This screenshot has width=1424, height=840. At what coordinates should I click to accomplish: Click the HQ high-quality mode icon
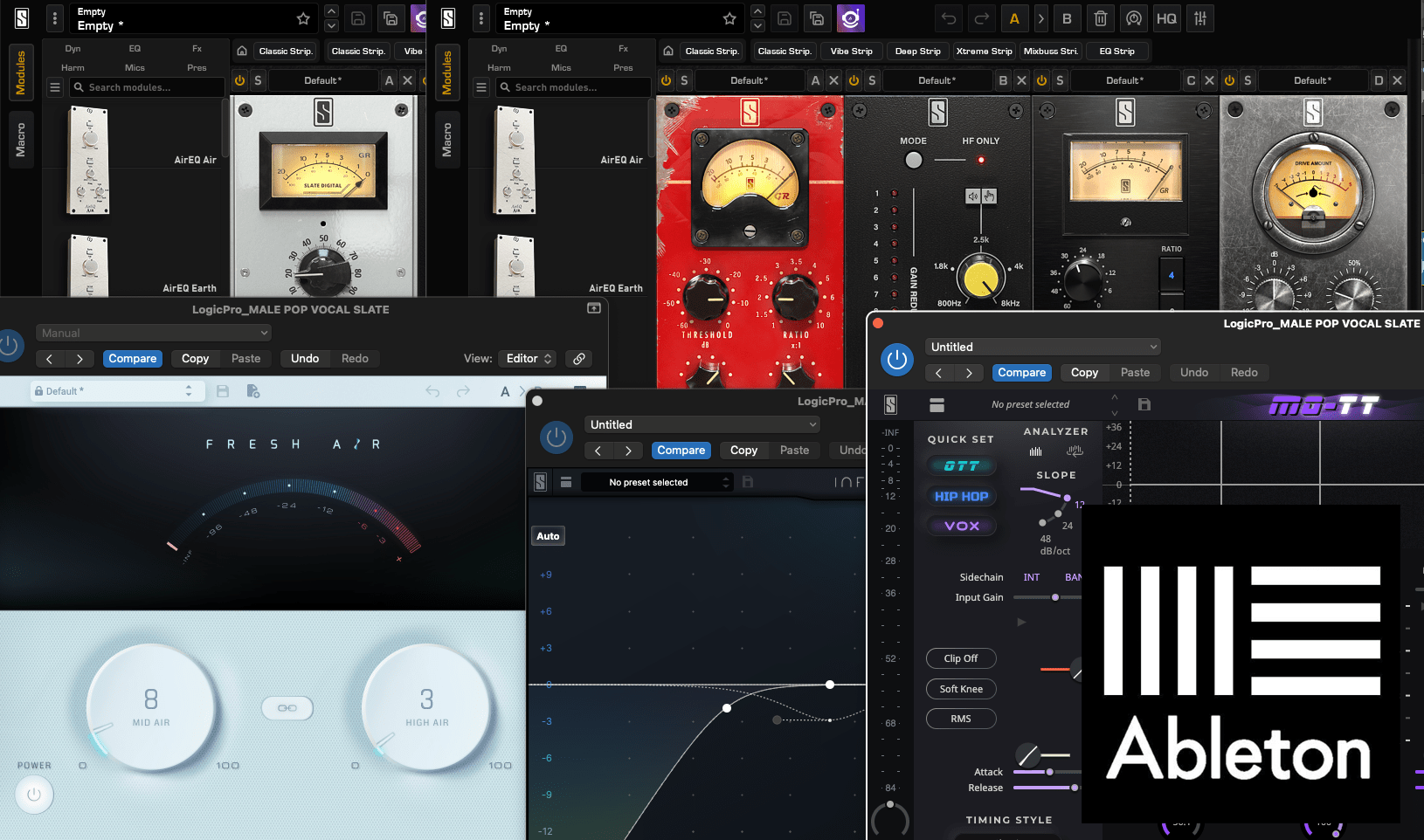point(1166,18)
